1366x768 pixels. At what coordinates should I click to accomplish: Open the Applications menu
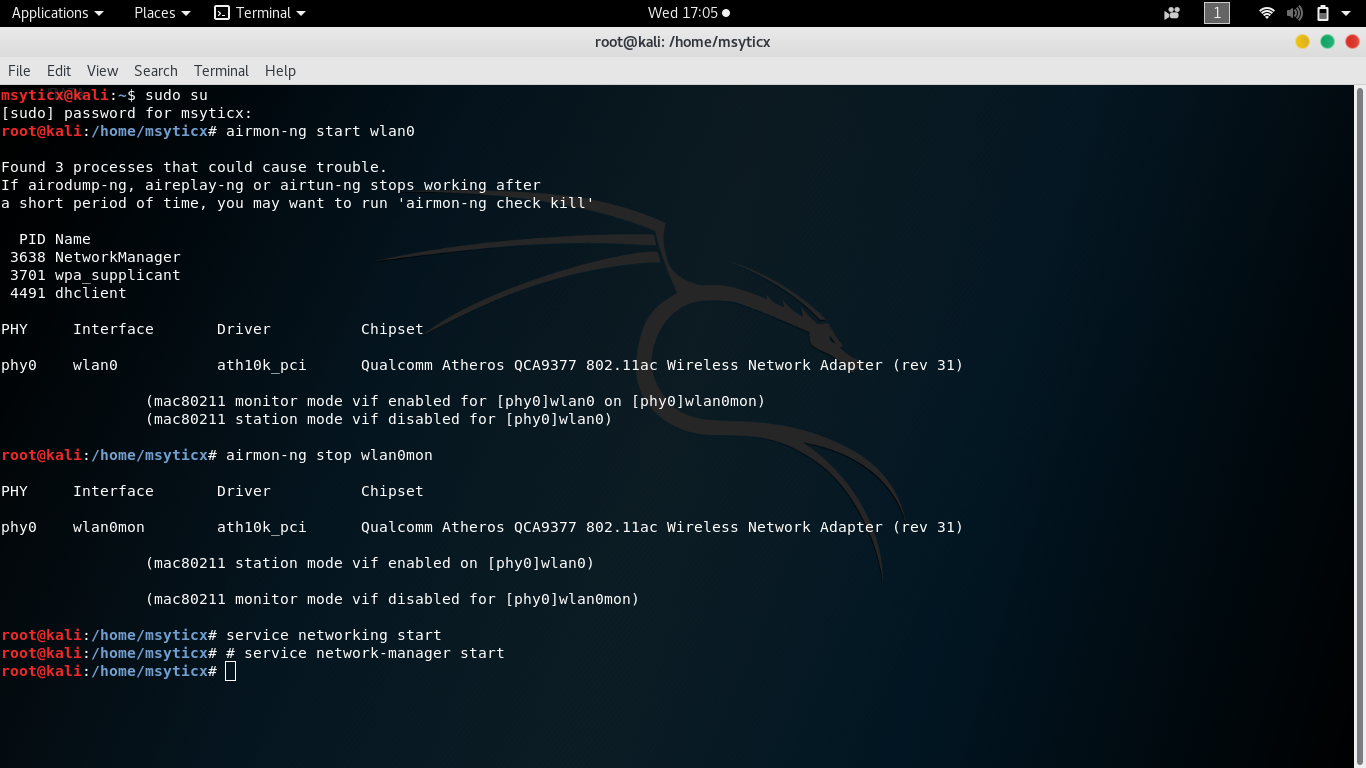coord(51,13)
